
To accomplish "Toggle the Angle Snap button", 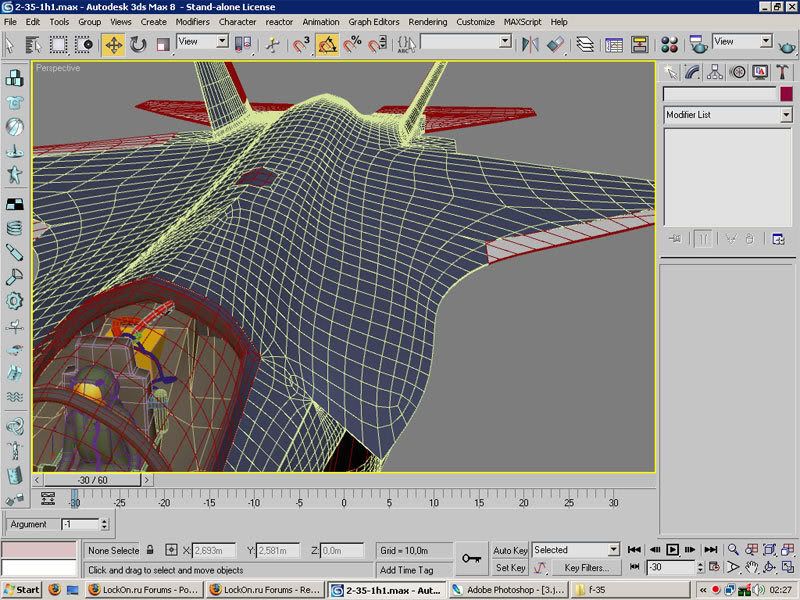I will [327, 44].
